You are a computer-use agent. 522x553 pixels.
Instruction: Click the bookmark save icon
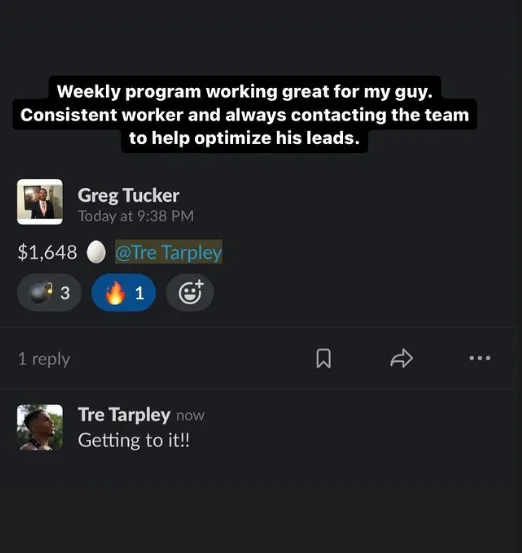pyautogui.click(x=323, y=358)
